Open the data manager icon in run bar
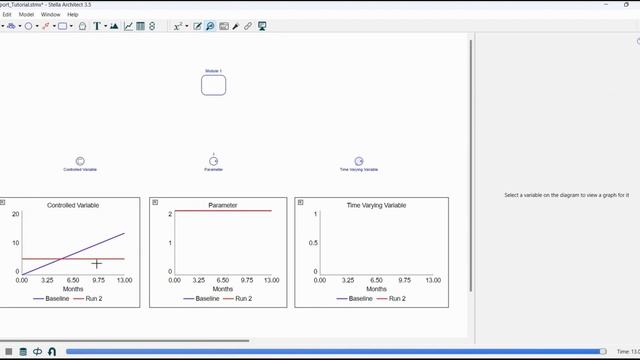 (x=23, y=351)
